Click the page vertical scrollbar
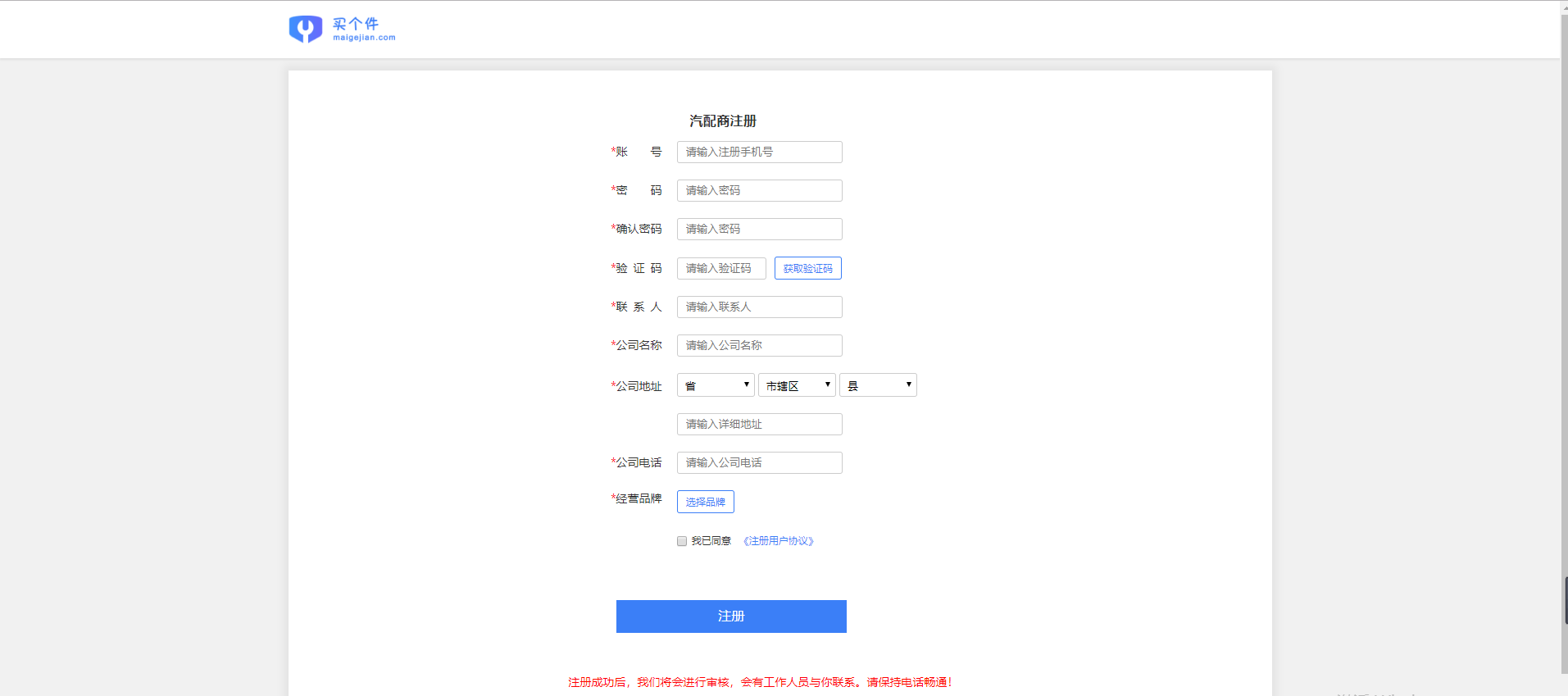This screenshot has width=1568, height=696. click(1564, 328)
